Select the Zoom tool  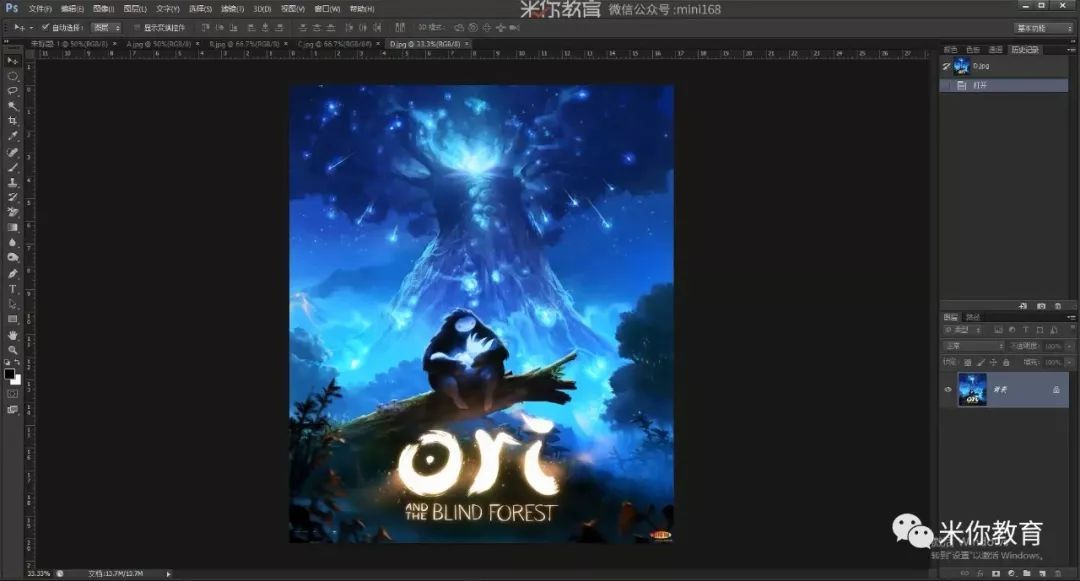click(12, 350)
